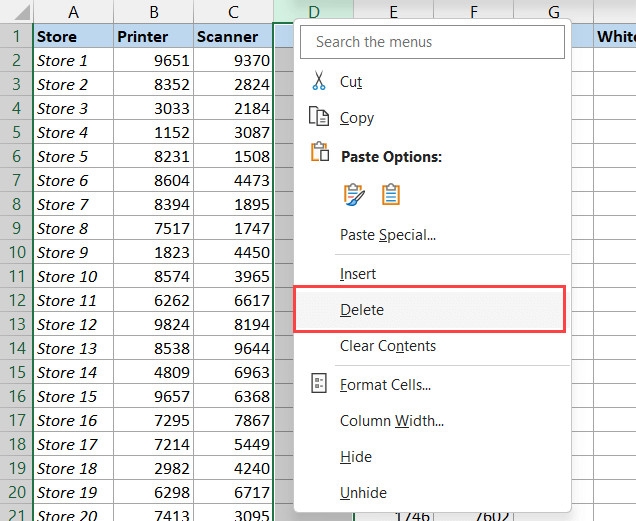Viewport: 636px width, 521px height.
Task: Click Scanner value 6617
Action: pyautogui.click(x=233, y=300)
